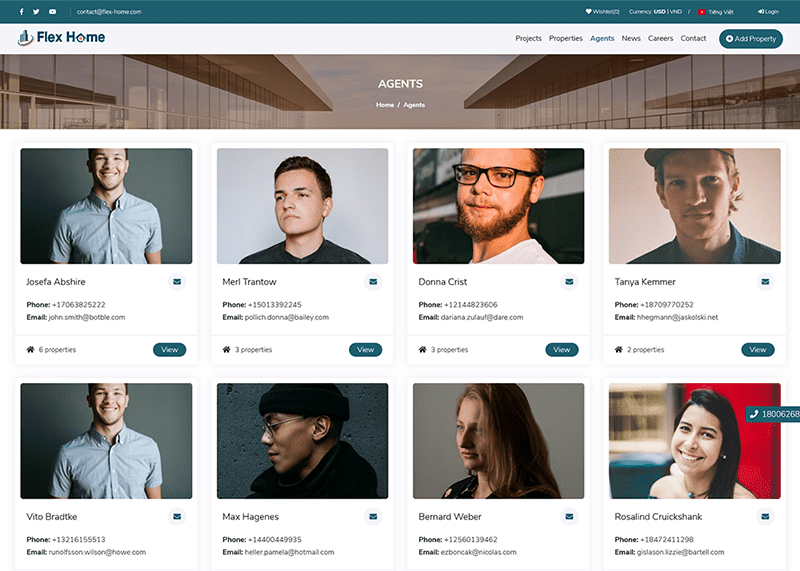
Task: Click the Flex Home logo
Action: 61,38
